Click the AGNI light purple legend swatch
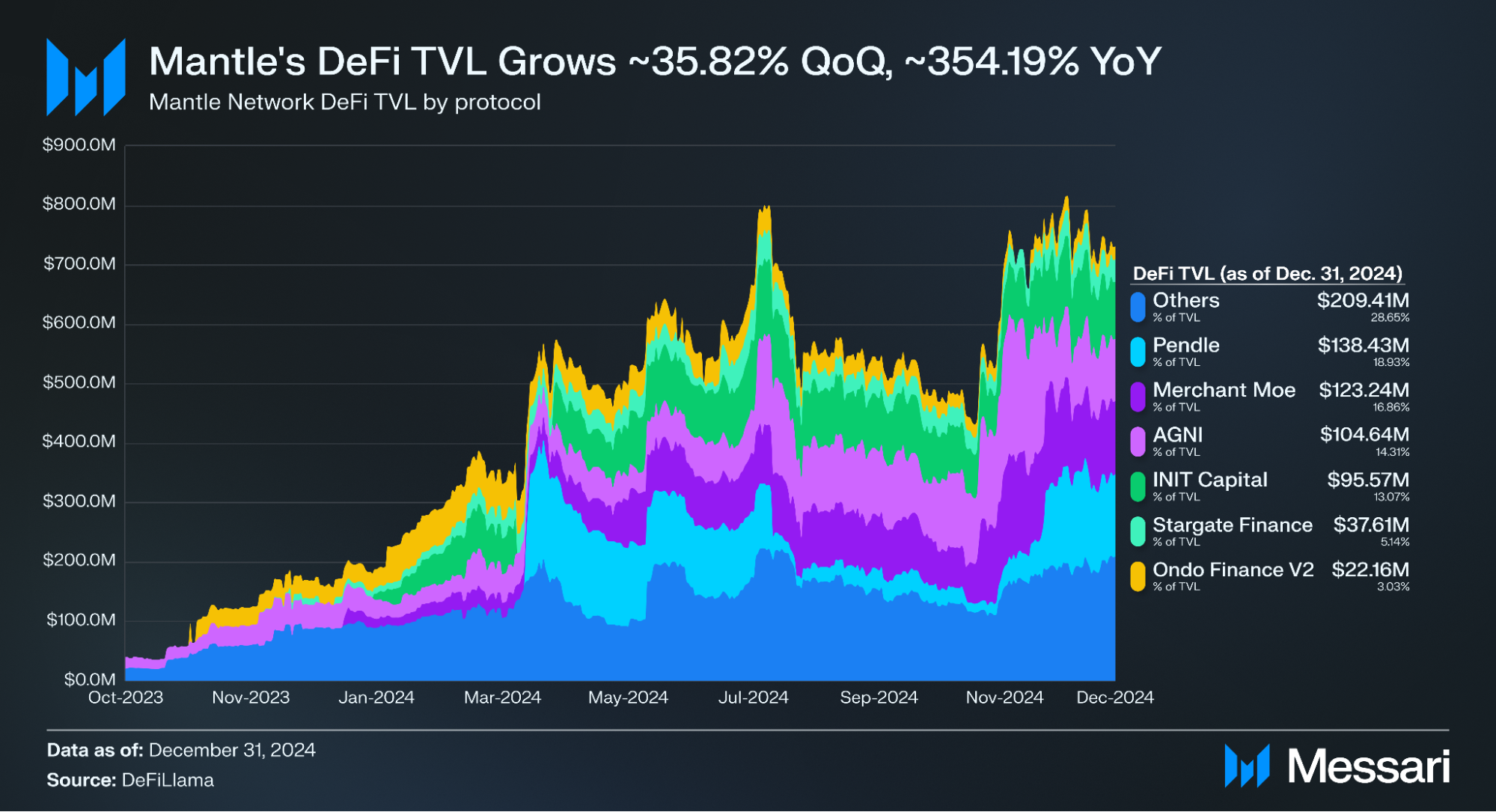 coord(1138,442)
